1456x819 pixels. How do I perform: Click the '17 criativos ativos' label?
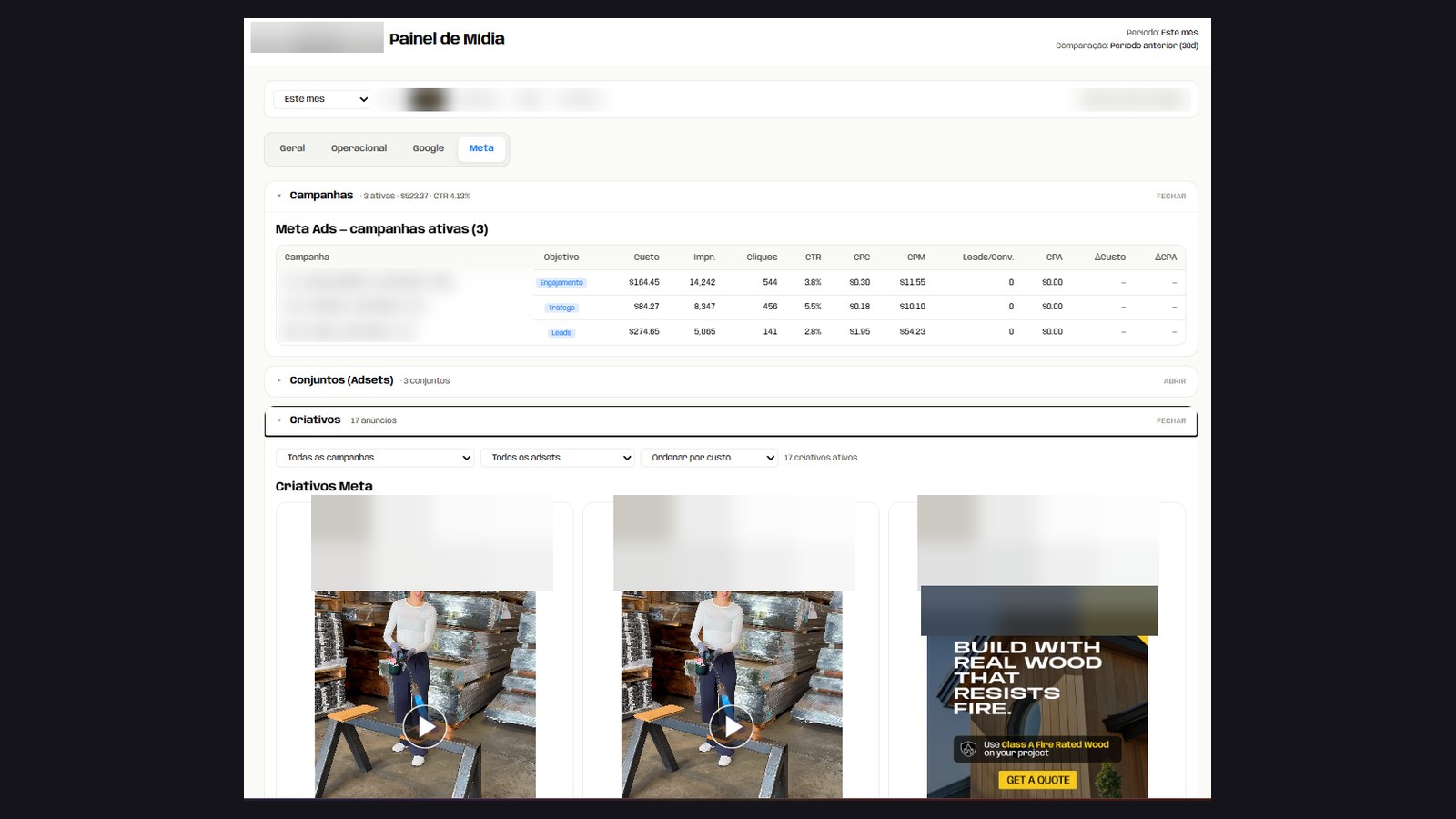pos(821,458)
